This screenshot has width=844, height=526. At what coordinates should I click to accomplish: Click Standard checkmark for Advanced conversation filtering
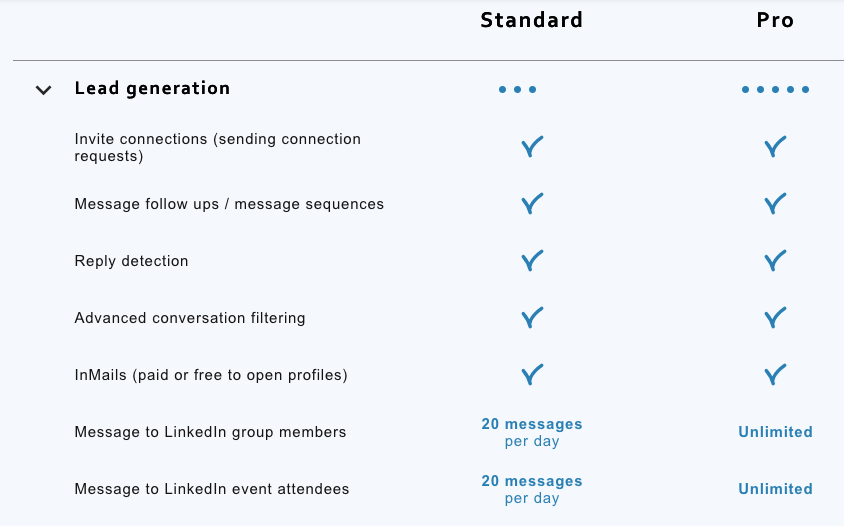(x=532, y=318)
